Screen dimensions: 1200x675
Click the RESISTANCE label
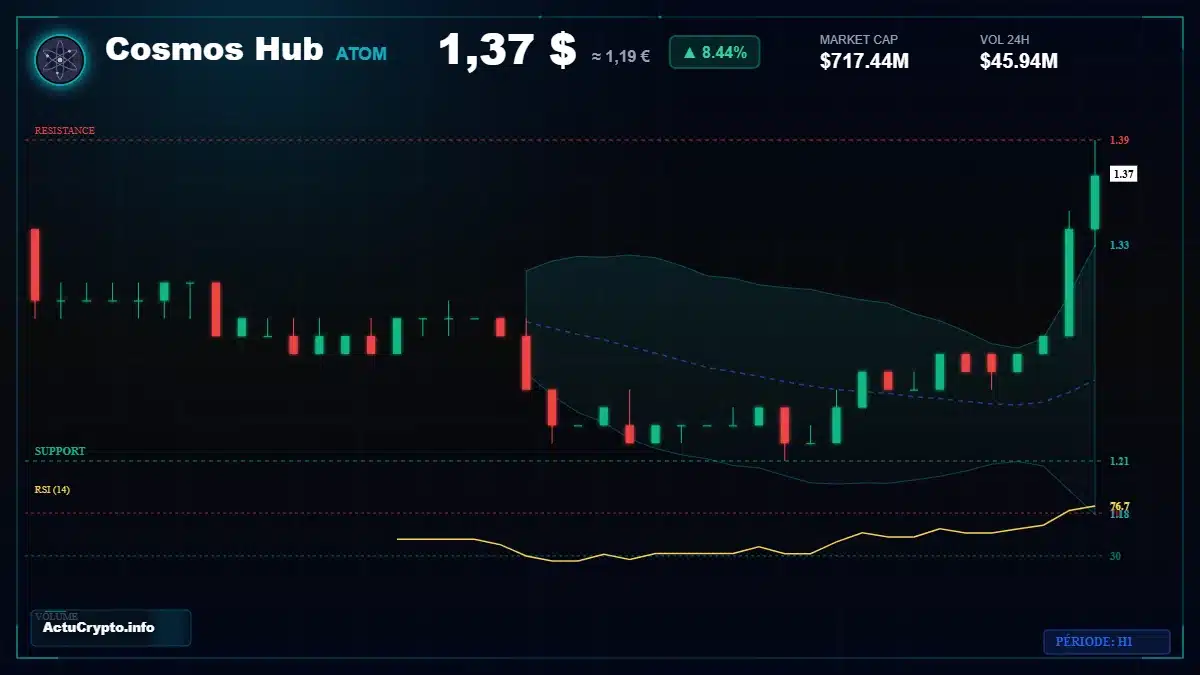click(x=65, y=131)
